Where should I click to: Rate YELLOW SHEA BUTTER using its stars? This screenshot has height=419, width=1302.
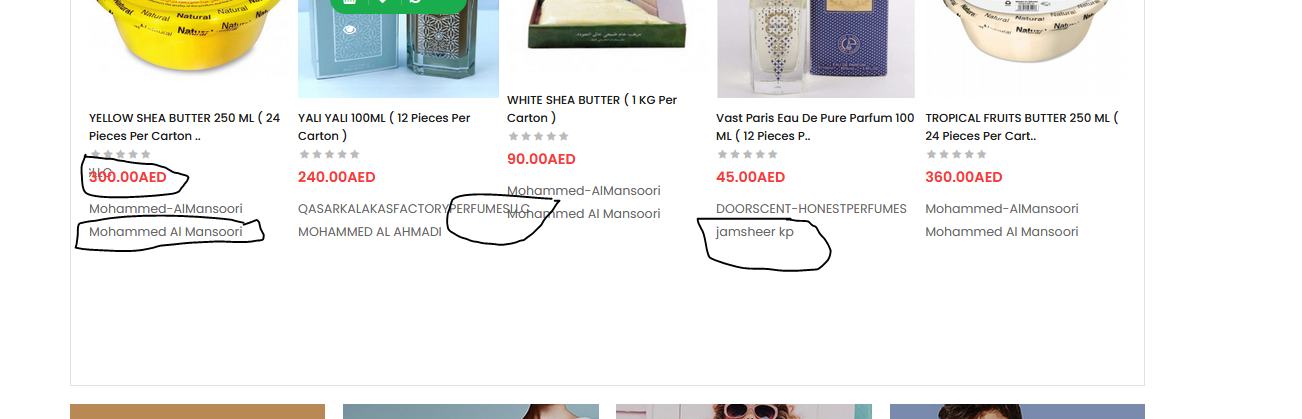click(x=120, y=154)
